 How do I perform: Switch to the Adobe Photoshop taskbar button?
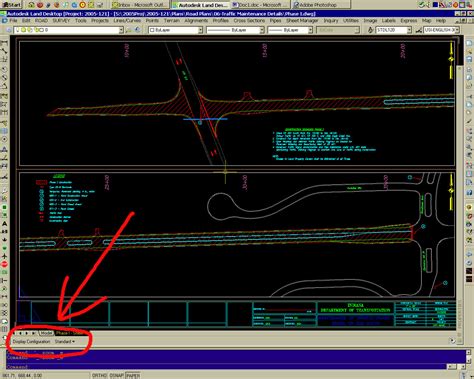(321, 5)
